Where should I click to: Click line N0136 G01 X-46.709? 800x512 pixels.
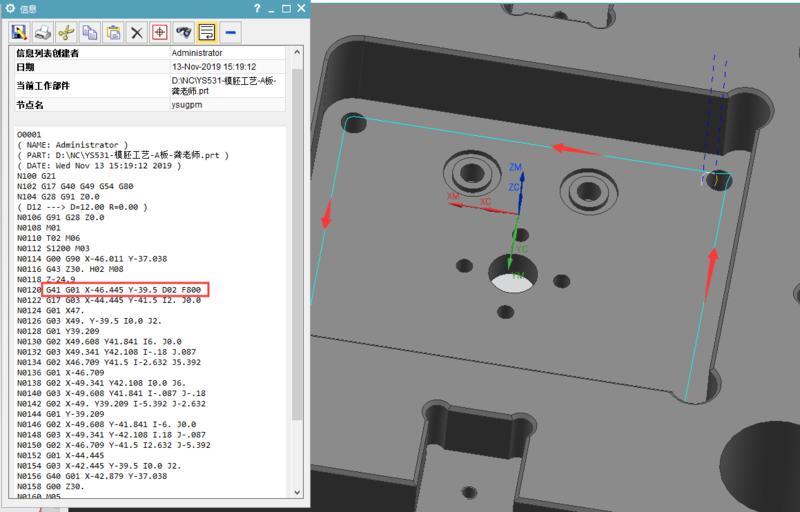click(x=60, y=372)
